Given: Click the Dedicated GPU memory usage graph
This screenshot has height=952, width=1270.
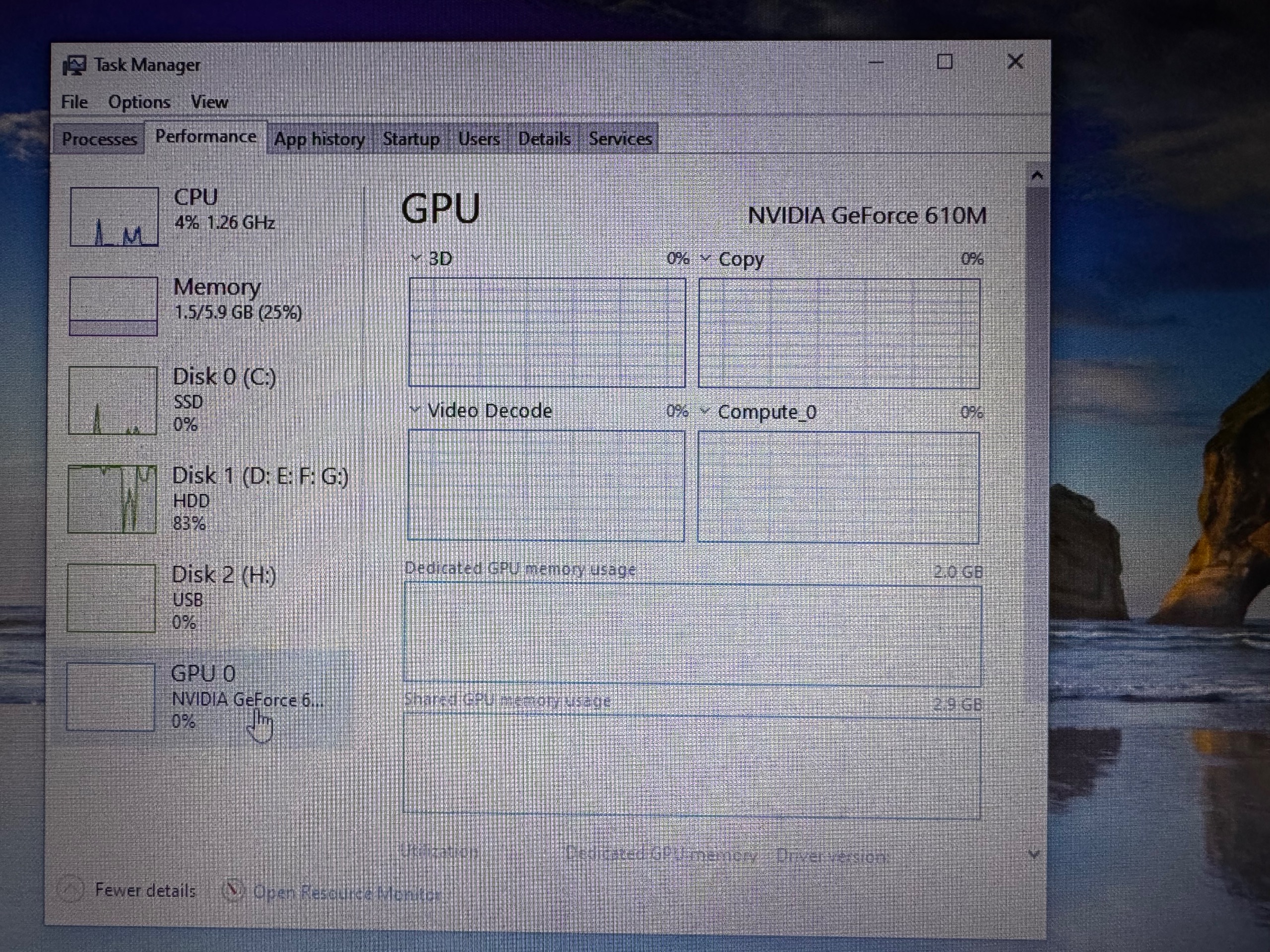Looking at the screenshot, I should pyautogui.click(x=693, y=634).
